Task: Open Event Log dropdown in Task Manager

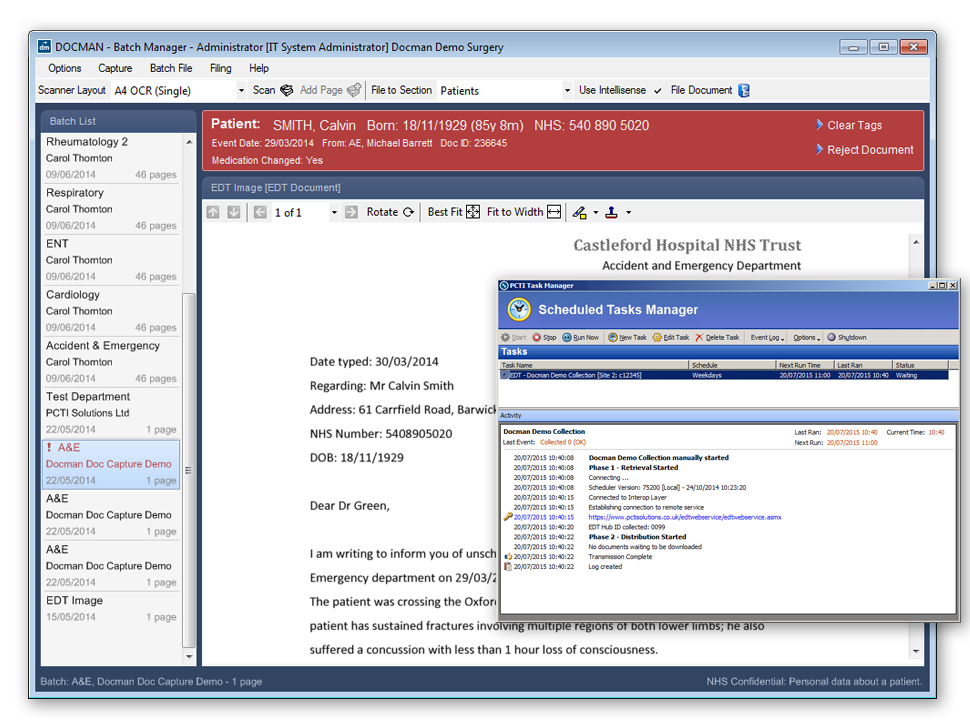Action: 767,338
